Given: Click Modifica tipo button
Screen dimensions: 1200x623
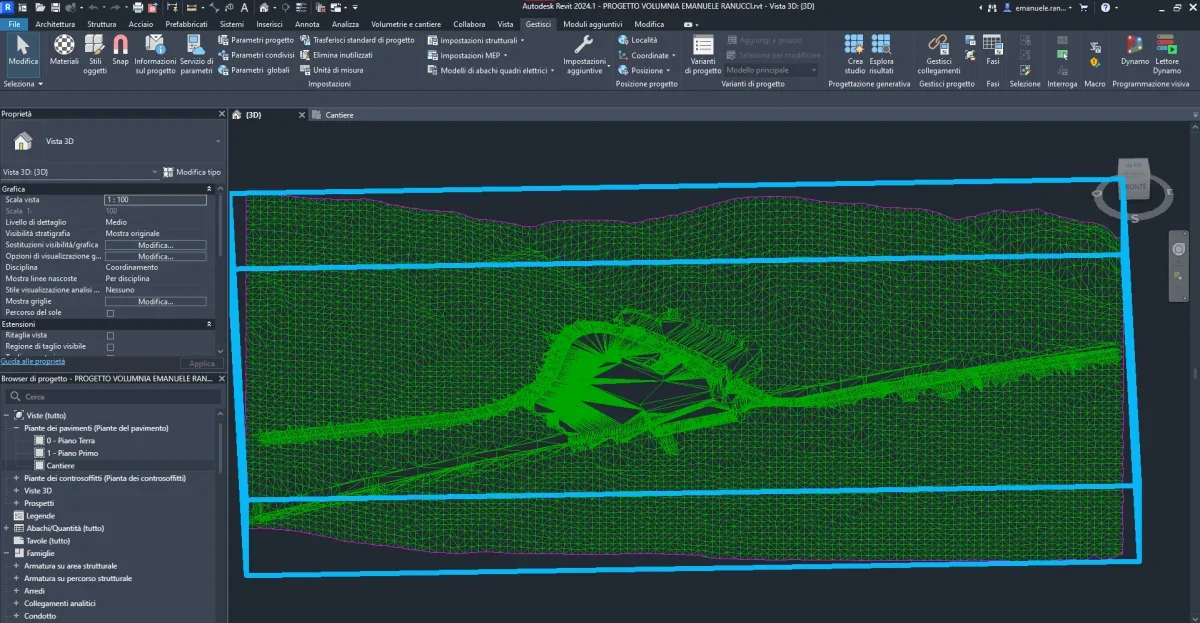Looking at the screenshot, I should pos(192,172).
